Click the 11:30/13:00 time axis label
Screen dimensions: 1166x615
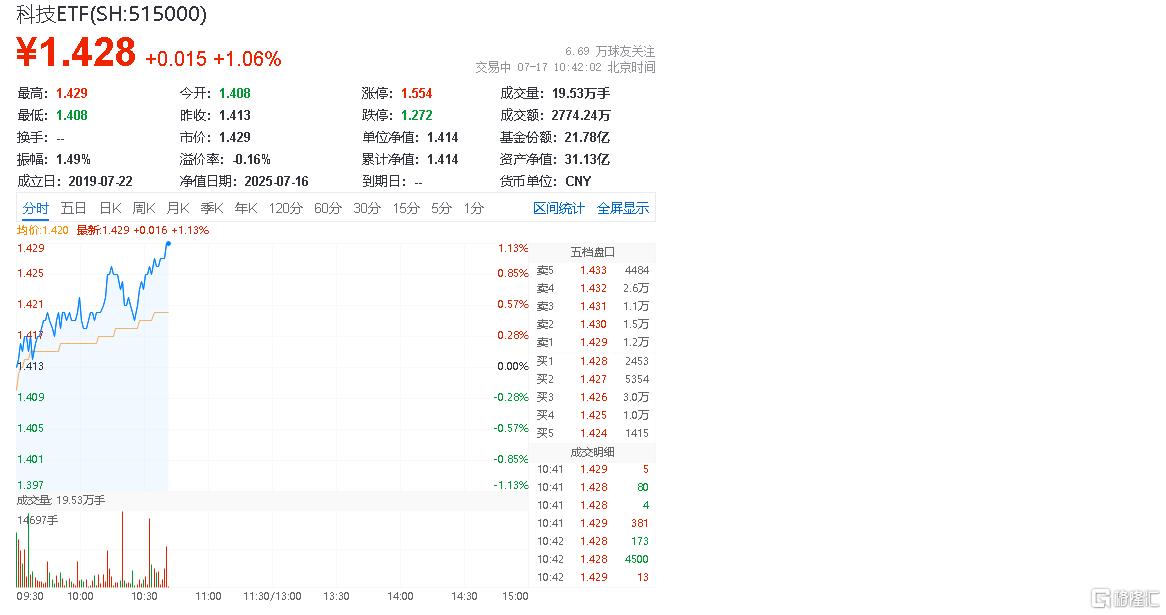[x=272, y=596]
